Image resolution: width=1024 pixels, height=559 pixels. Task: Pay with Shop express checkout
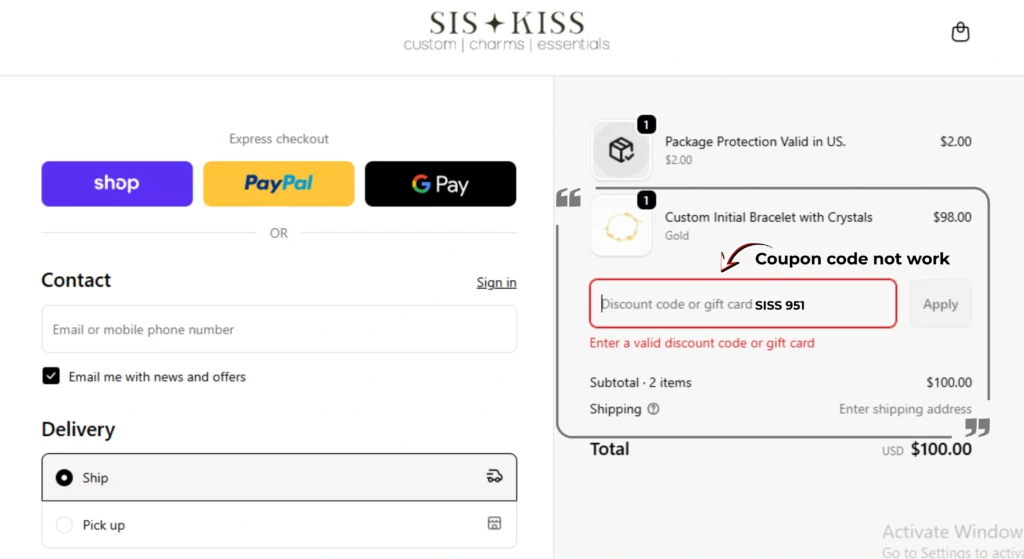117,184
